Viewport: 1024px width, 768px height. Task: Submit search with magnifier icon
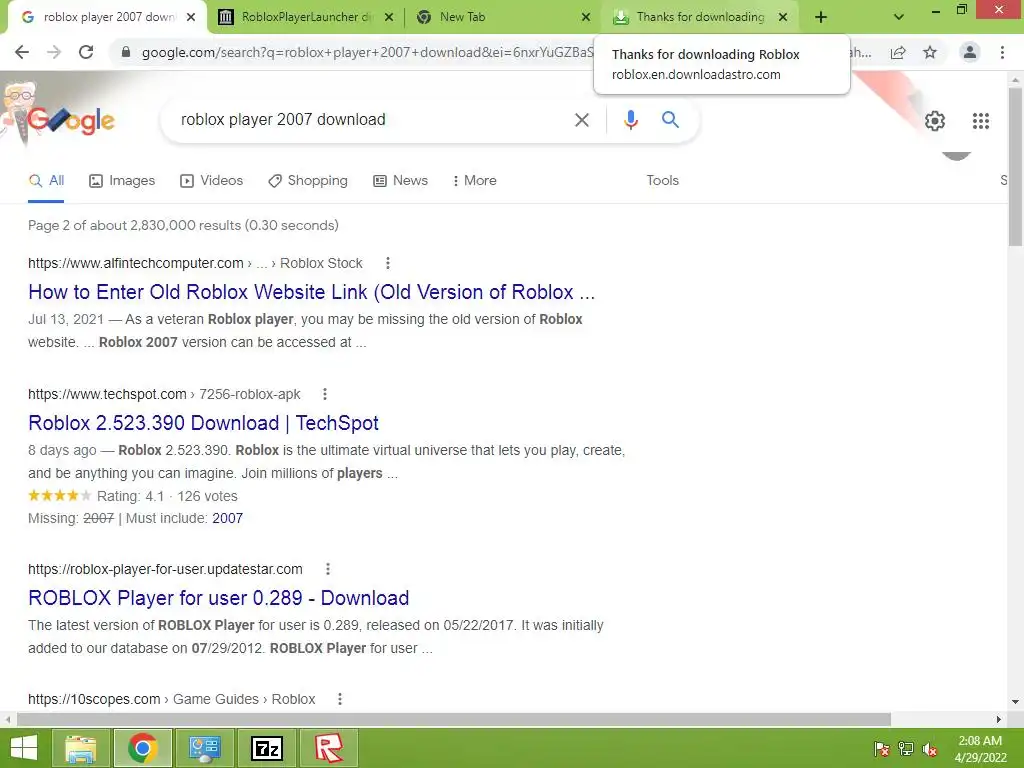[x=670, y=120]
